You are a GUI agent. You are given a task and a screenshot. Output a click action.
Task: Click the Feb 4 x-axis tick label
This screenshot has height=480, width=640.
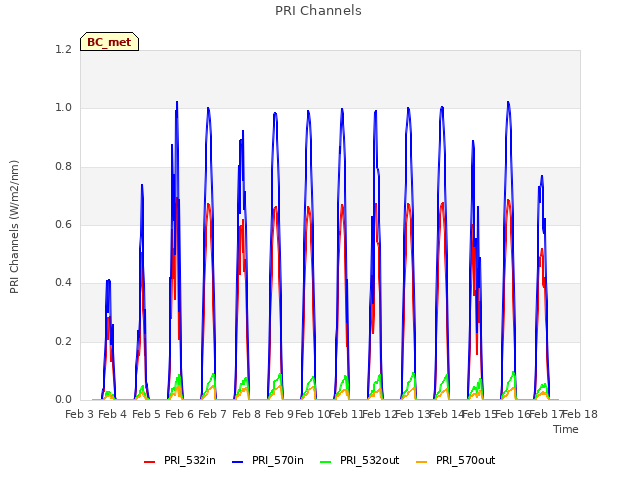pyautogui.click(x=113, y=414)
